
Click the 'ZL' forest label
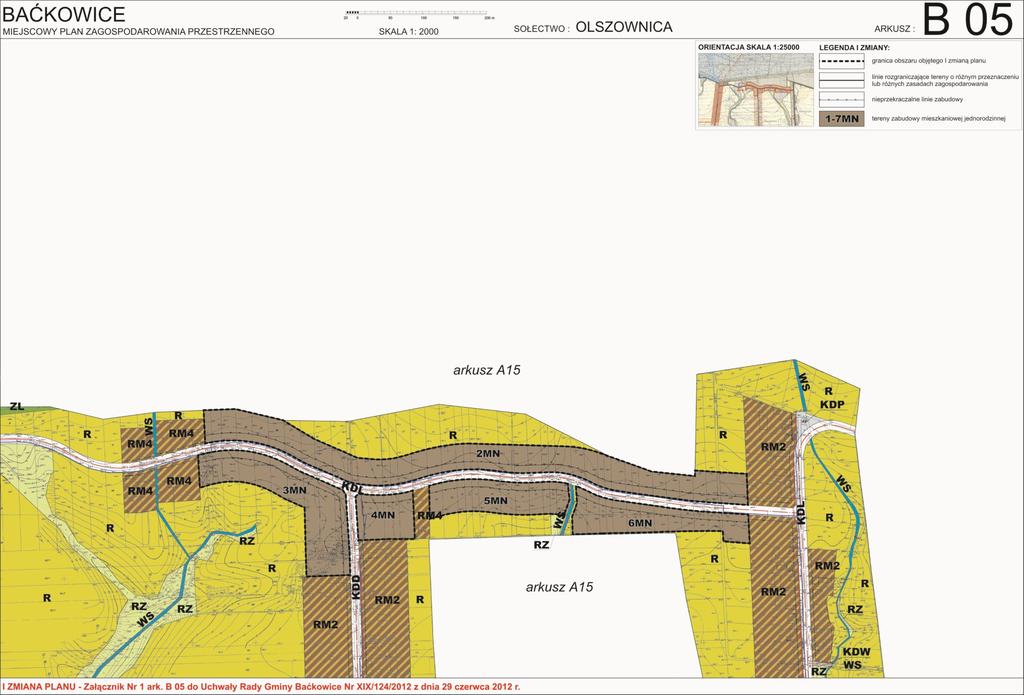(17, 406)
